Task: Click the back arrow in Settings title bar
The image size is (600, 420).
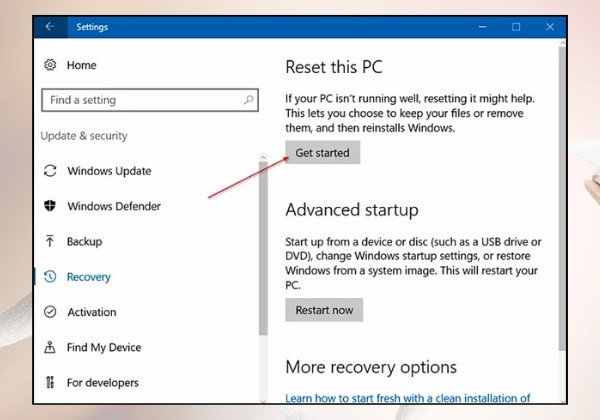Action: point(50,26)
